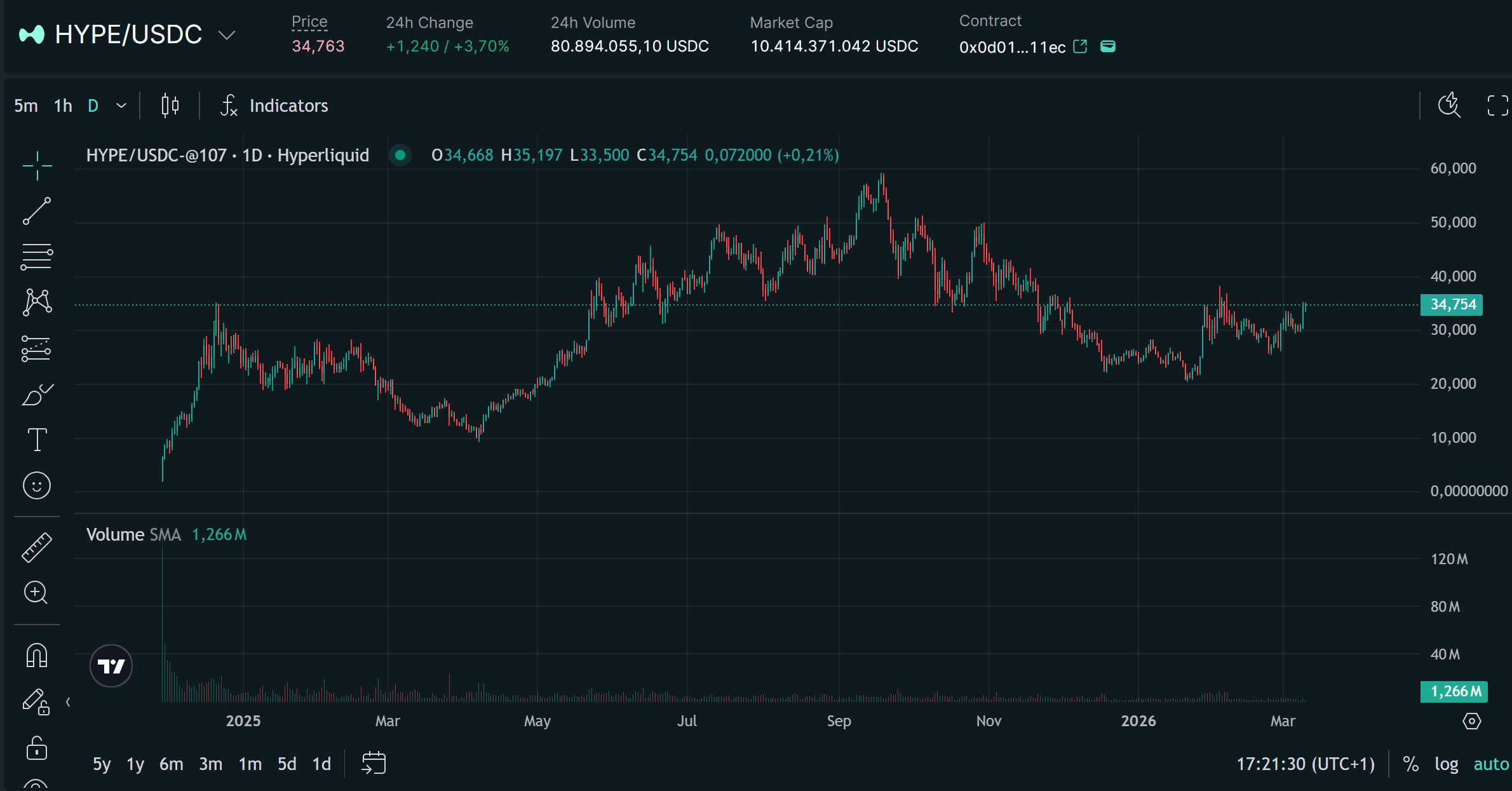The image size is (1512, 791).
Task: Select the brush drawing tool
Action: coord(37,395)
